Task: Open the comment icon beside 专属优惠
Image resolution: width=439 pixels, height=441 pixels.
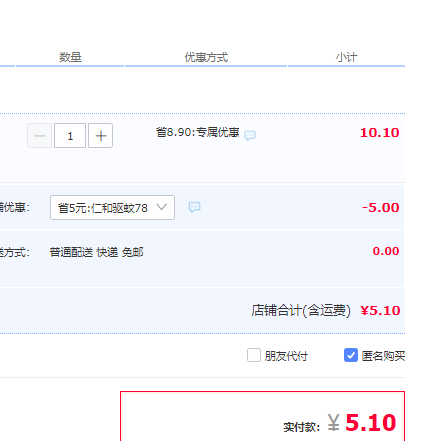Action: coord(250,135)
